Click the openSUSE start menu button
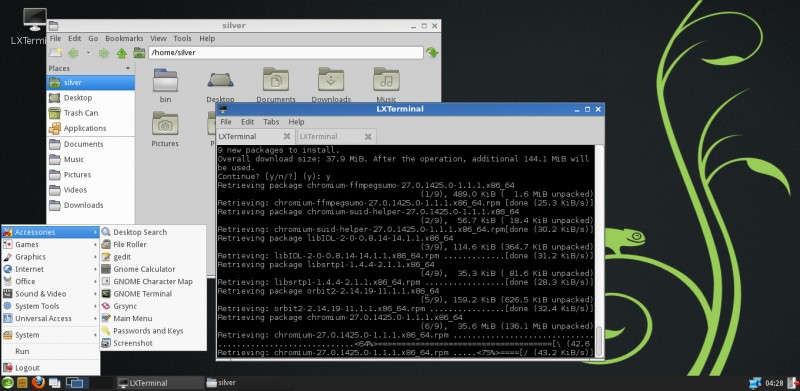800x391 pixels. (8, 383)
